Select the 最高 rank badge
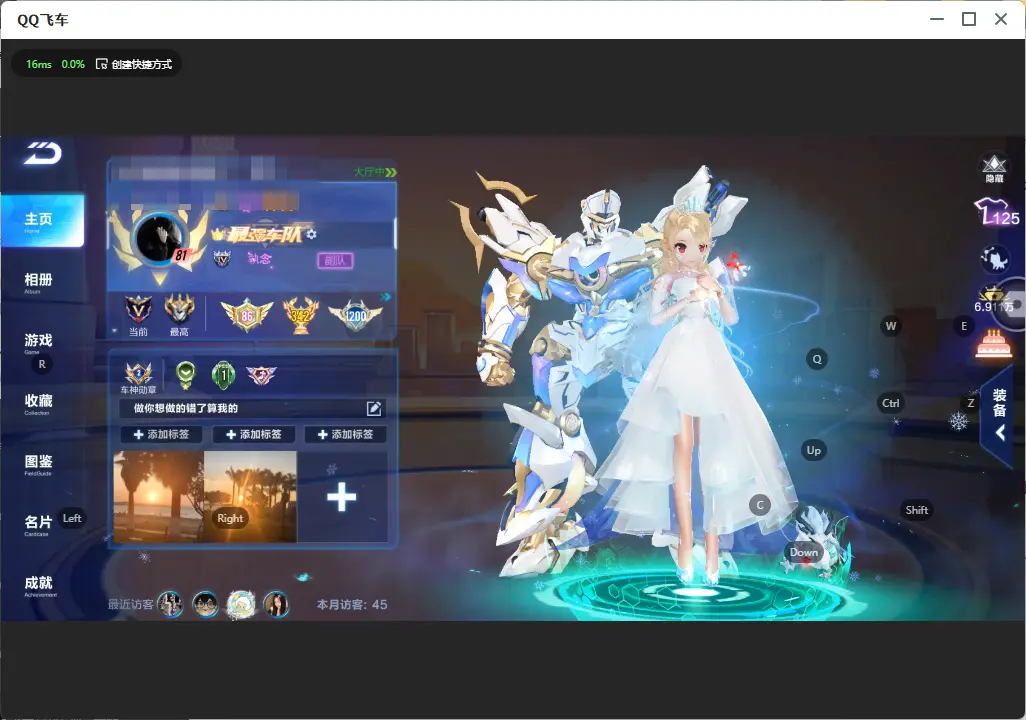Screen dimensions: 1026x720 coord(179,315)
